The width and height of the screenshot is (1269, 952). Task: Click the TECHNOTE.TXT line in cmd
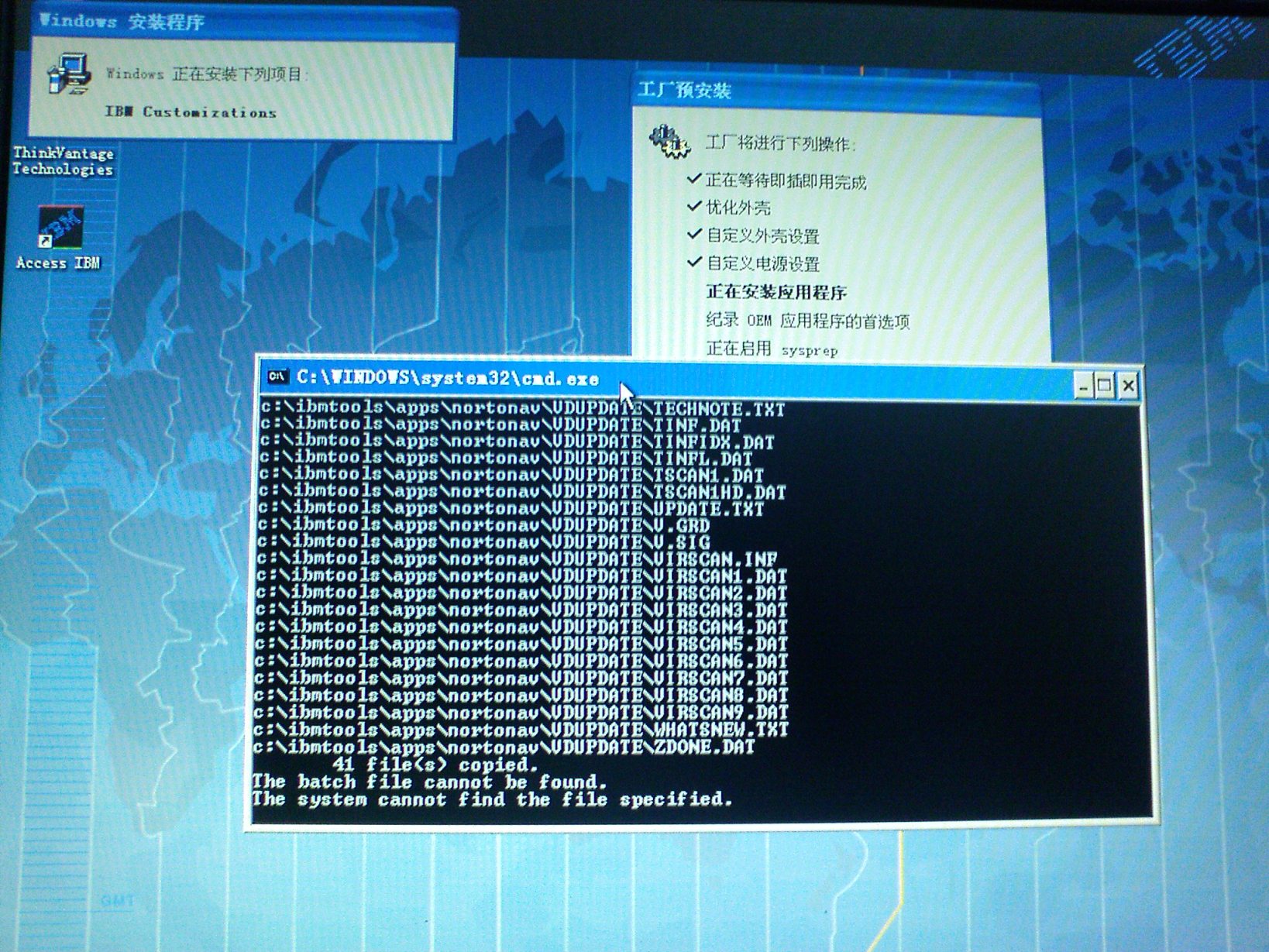pos(522,408)
